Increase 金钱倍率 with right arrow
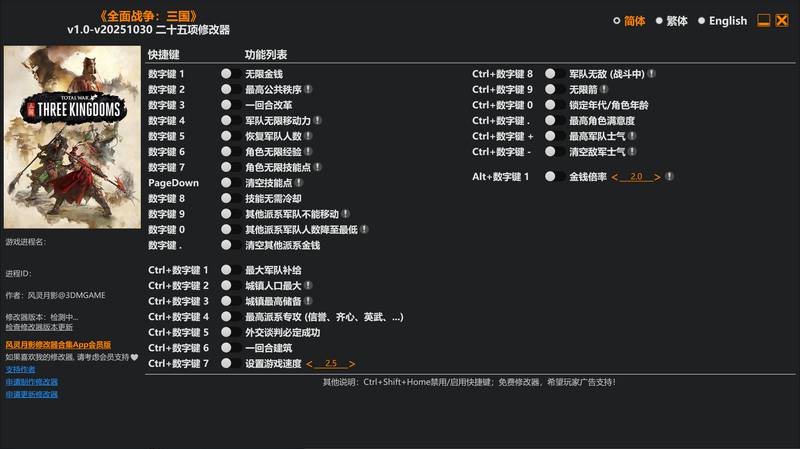The width and height of the screenshot is (800, 449). (x=657, y=177)
